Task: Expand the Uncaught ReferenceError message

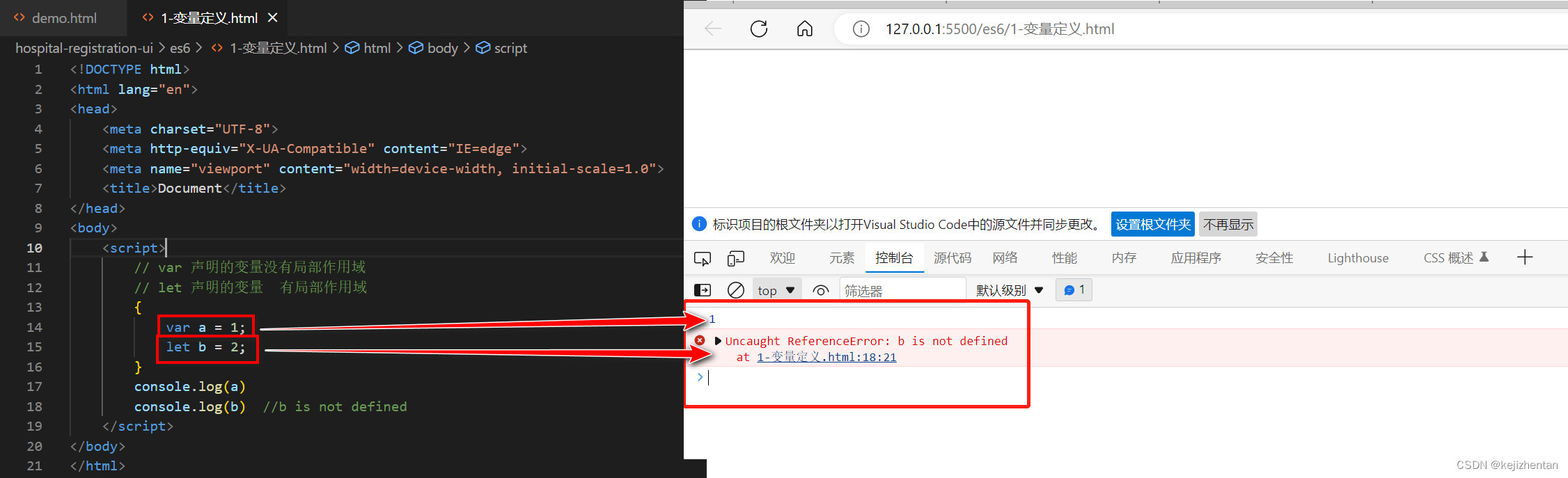Action: click(718, 341)
